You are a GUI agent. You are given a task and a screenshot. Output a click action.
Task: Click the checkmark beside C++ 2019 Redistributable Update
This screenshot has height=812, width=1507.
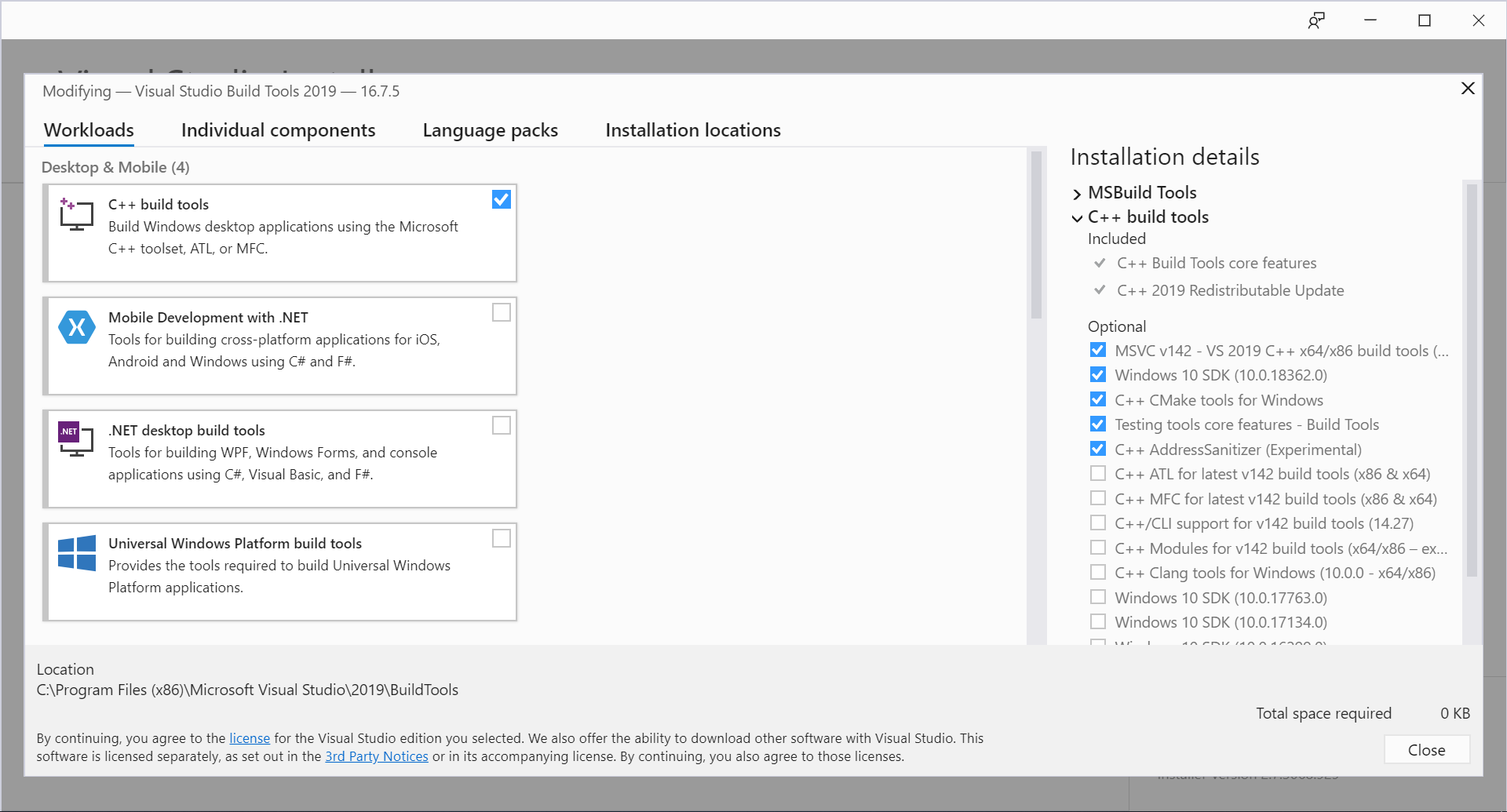pyautogui.click(x=1100, y=289)
